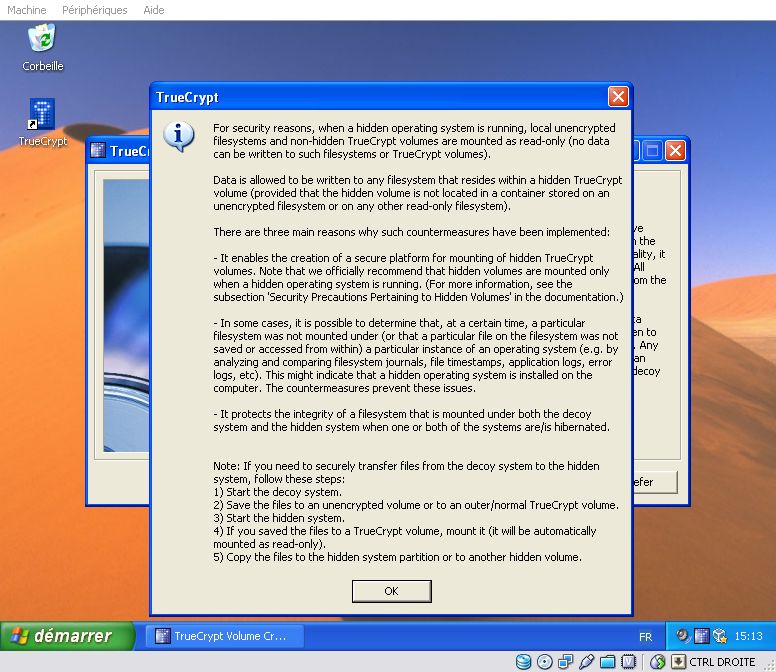Click the maximize button of the wizard window
The width and height of the screenshot is (776, 672).
pos(652,150)
